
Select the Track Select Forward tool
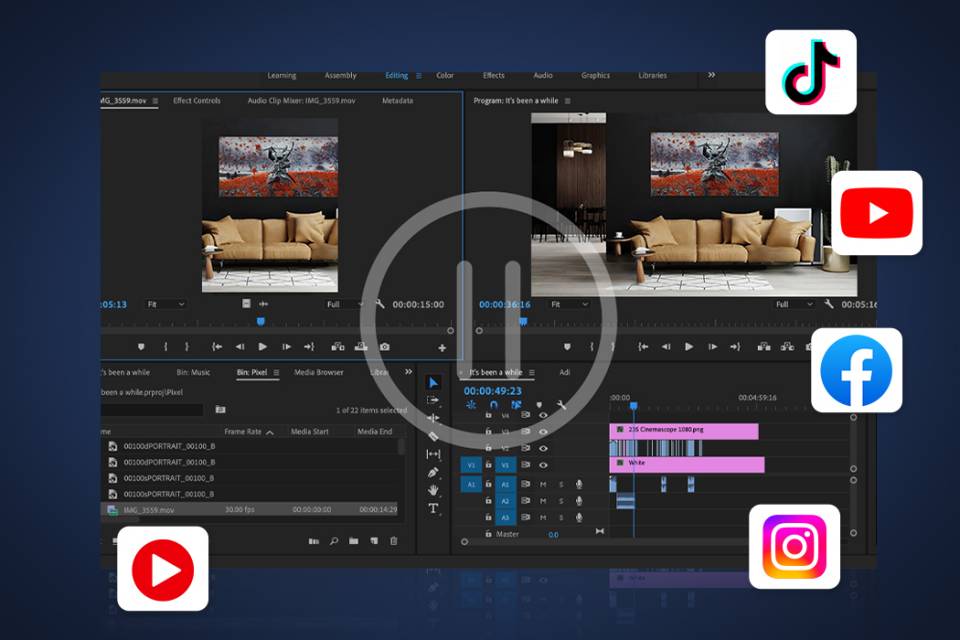[x=435, y=398]
